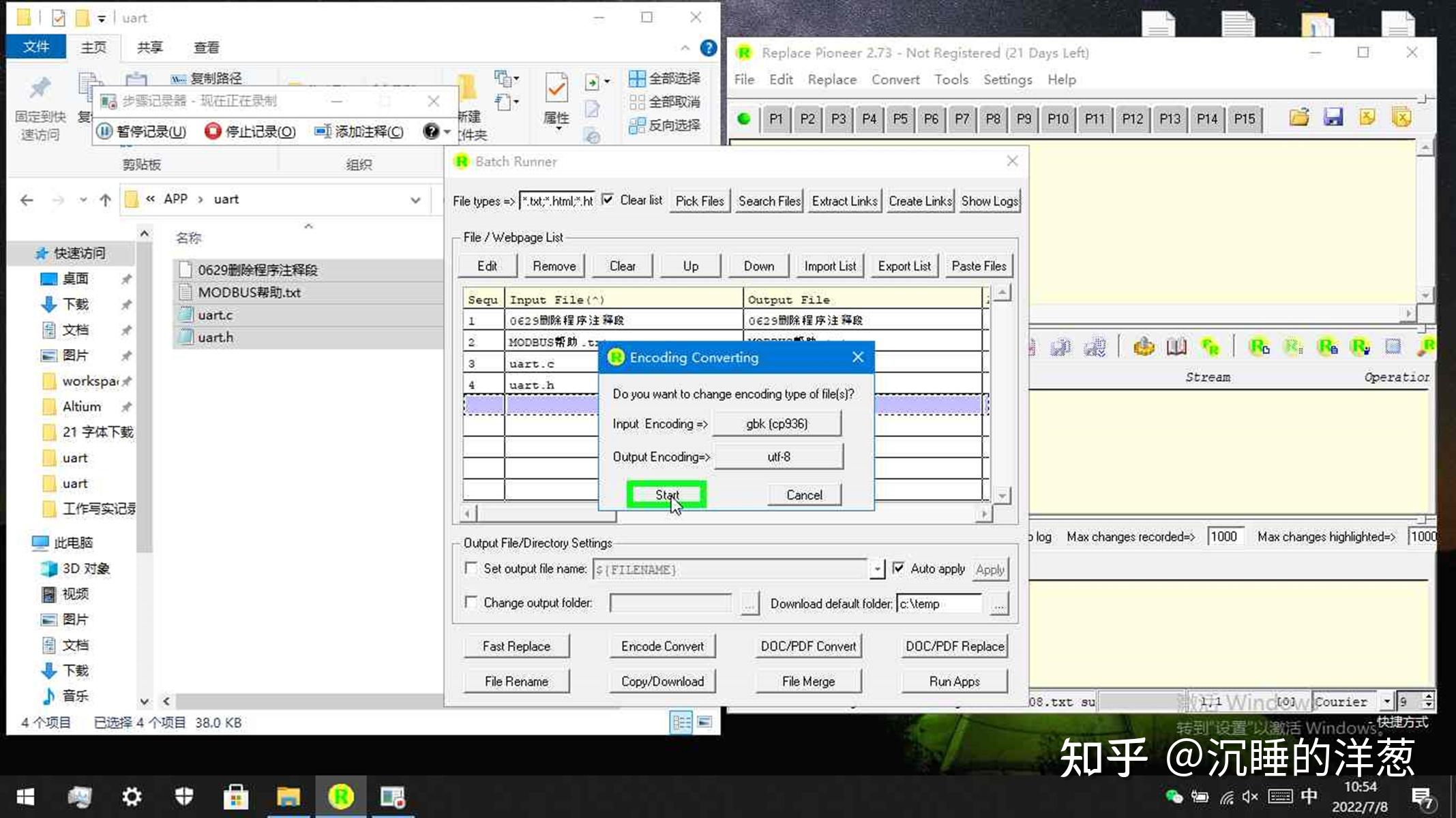Screen dimensions: 1456x818
Task: Open the gbk (cp936) input encoding selector
Action: point(777,424)
